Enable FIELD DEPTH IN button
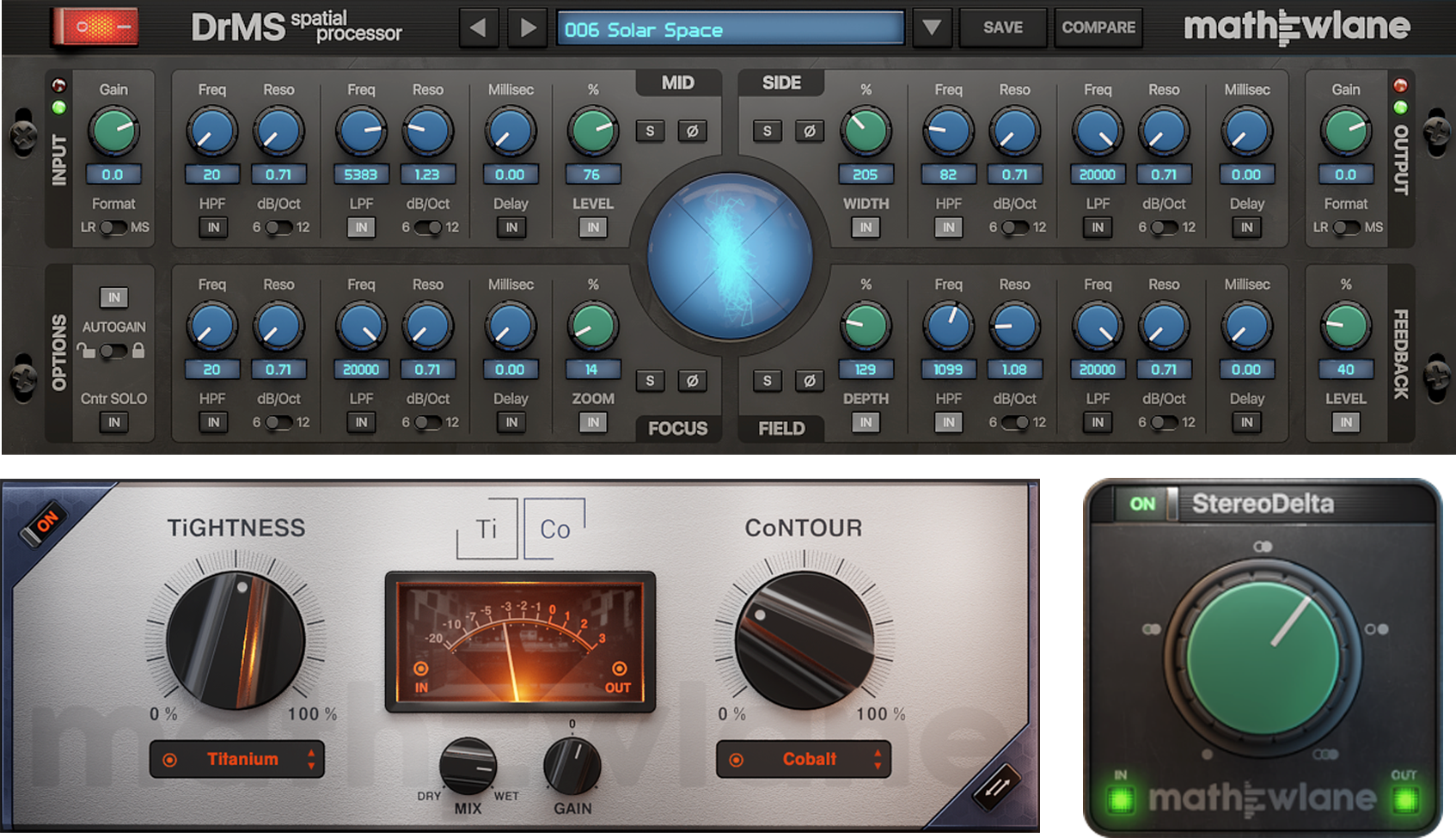Image resolution: width=1456 pixels, height=838 pixels. coord(866,422)
